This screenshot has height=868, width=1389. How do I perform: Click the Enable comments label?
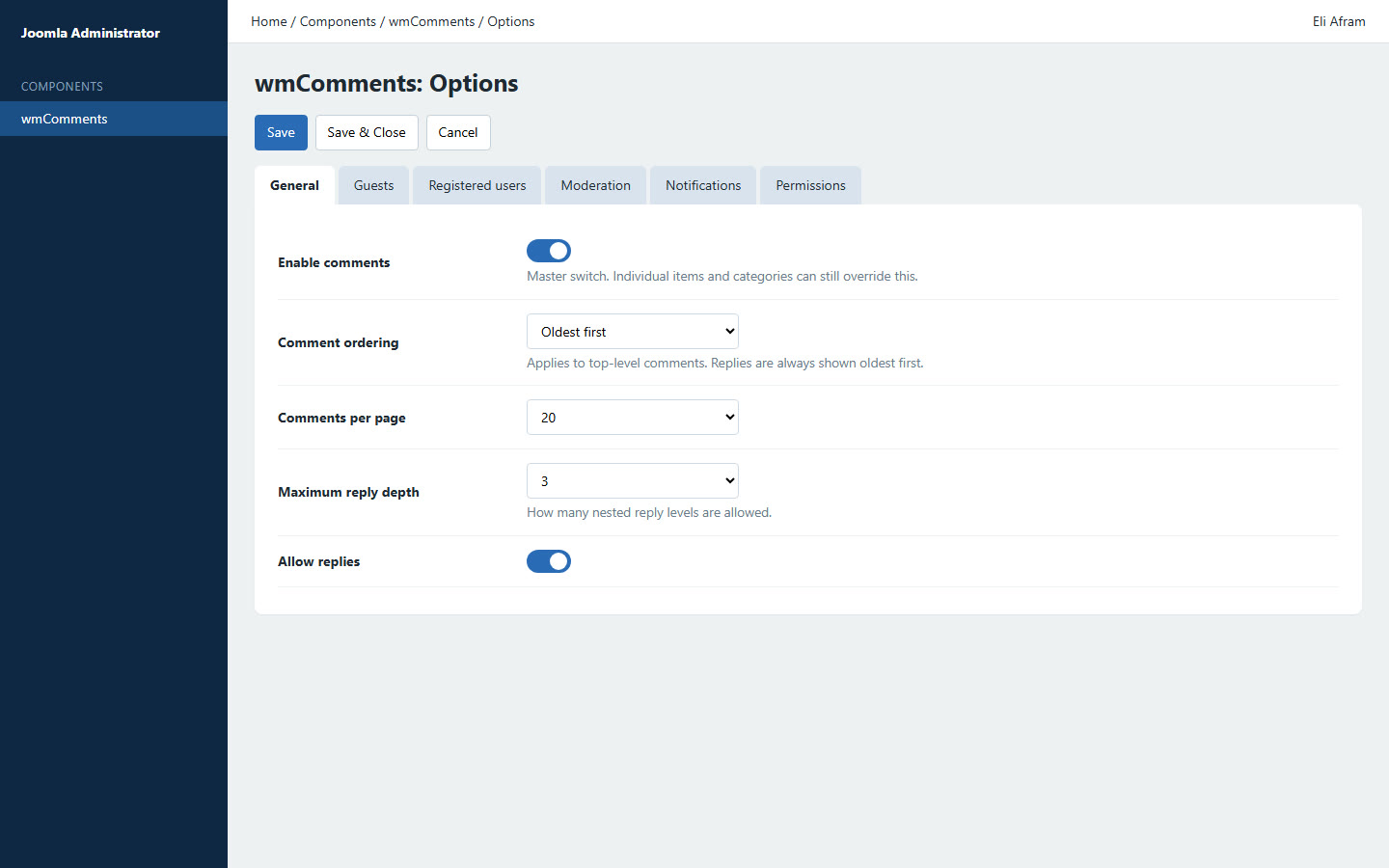[x=334, y=262]
